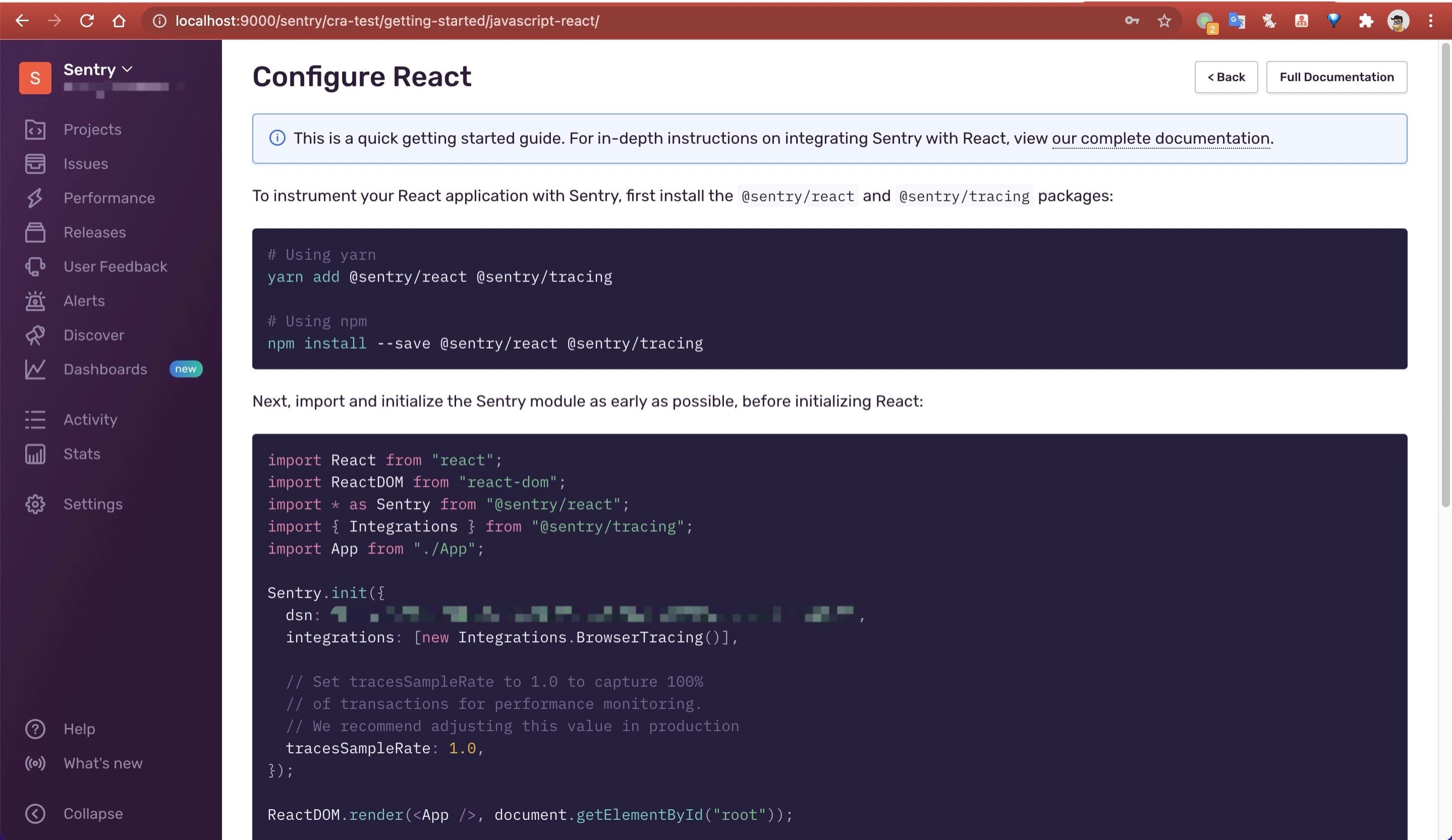Image resolution: width=1452 pixels, height=840 pixels.
Task: Open Issues via its sidebar icon
Action: click(x=35, y=163)
